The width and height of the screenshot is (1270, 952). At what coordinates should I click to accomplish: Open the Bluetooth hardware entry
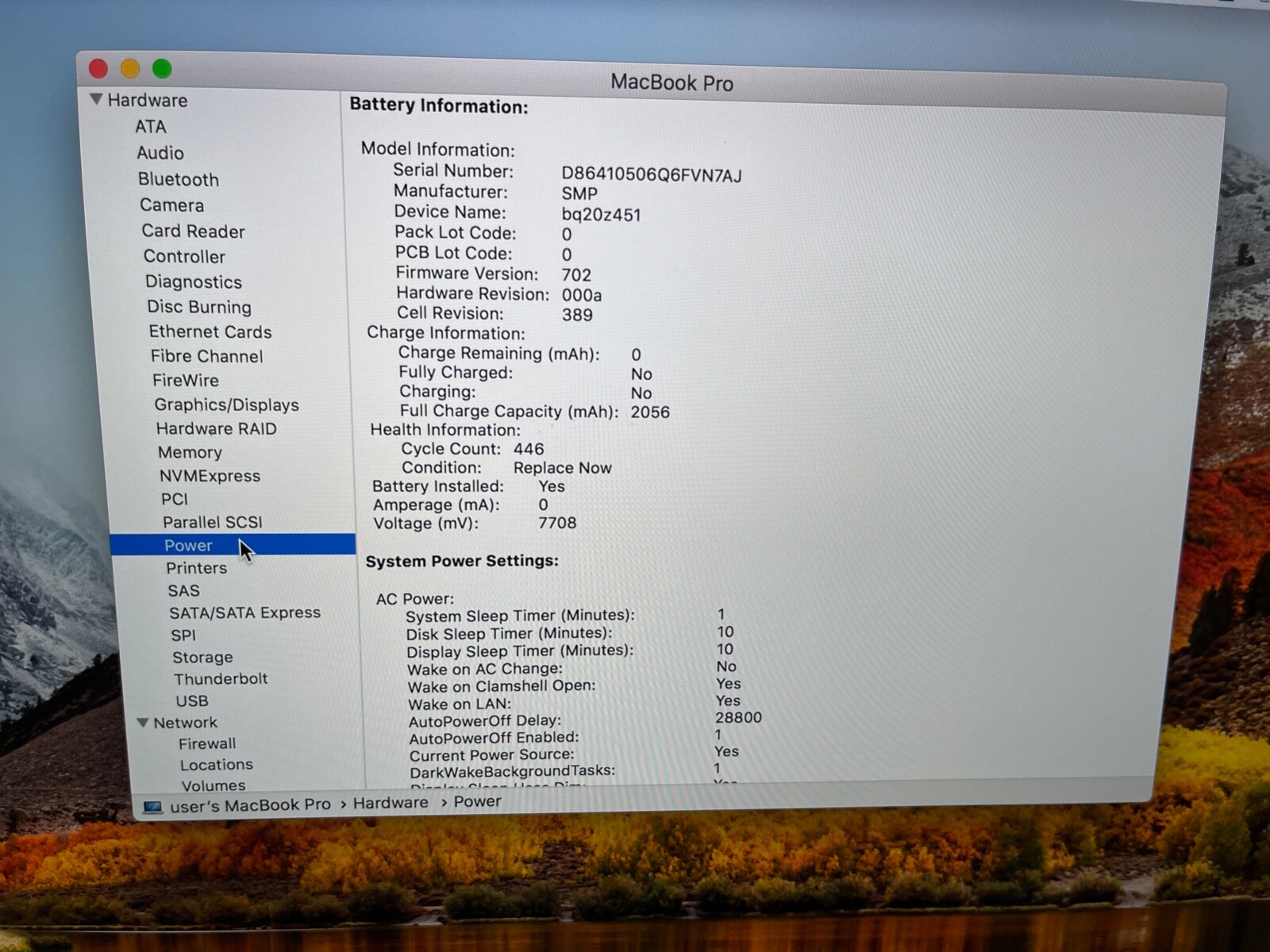179,179
